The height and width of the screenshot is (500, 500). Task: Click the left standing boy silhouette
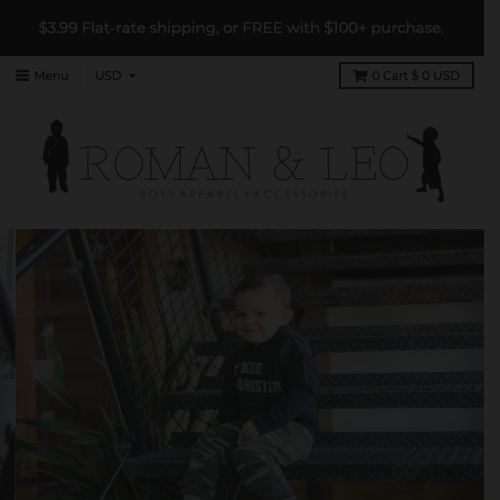coord(56,156)
